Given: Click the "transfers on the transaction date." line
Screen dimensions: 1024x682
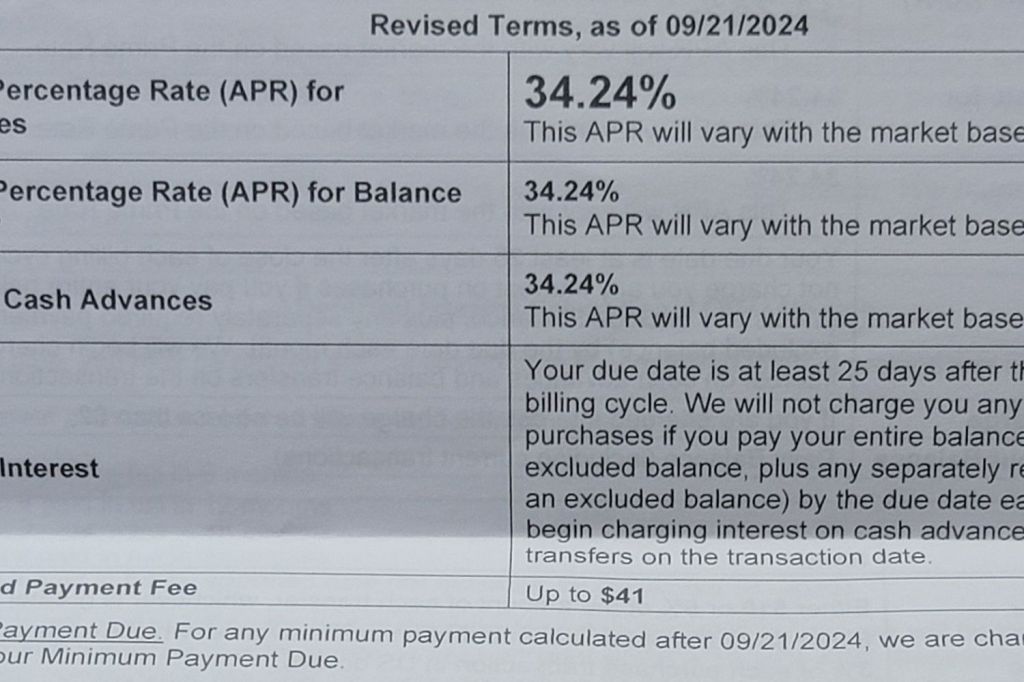Looking at the screenshot, I should pyautogui.click(x=728, y=558).
